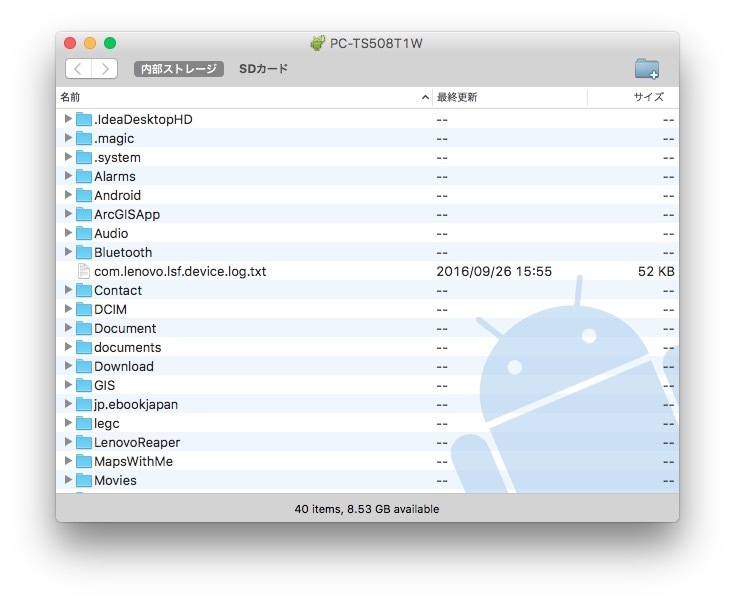The height and width of the screenshot is (602, 735).
Task: Select the MapsWithMe folder icon
Action: [x=84, y=461]
